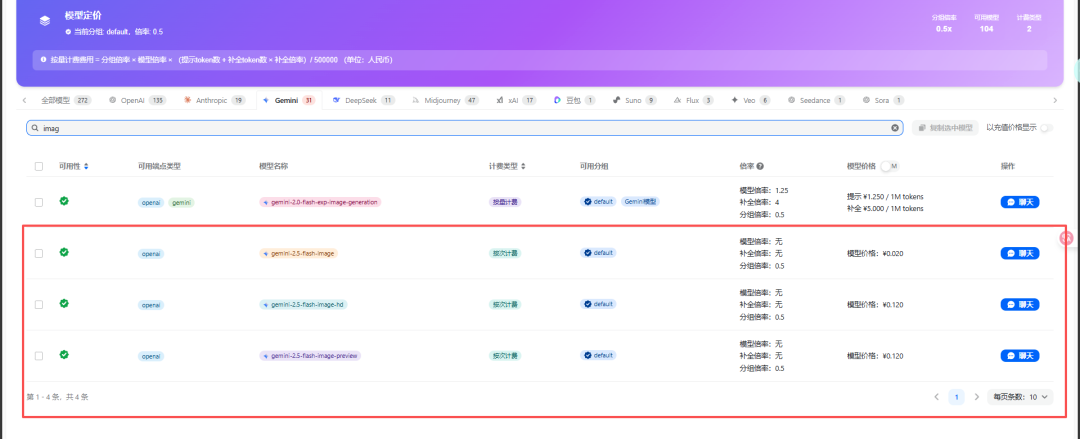Switch to 豆包 tab

pos(574,100)
